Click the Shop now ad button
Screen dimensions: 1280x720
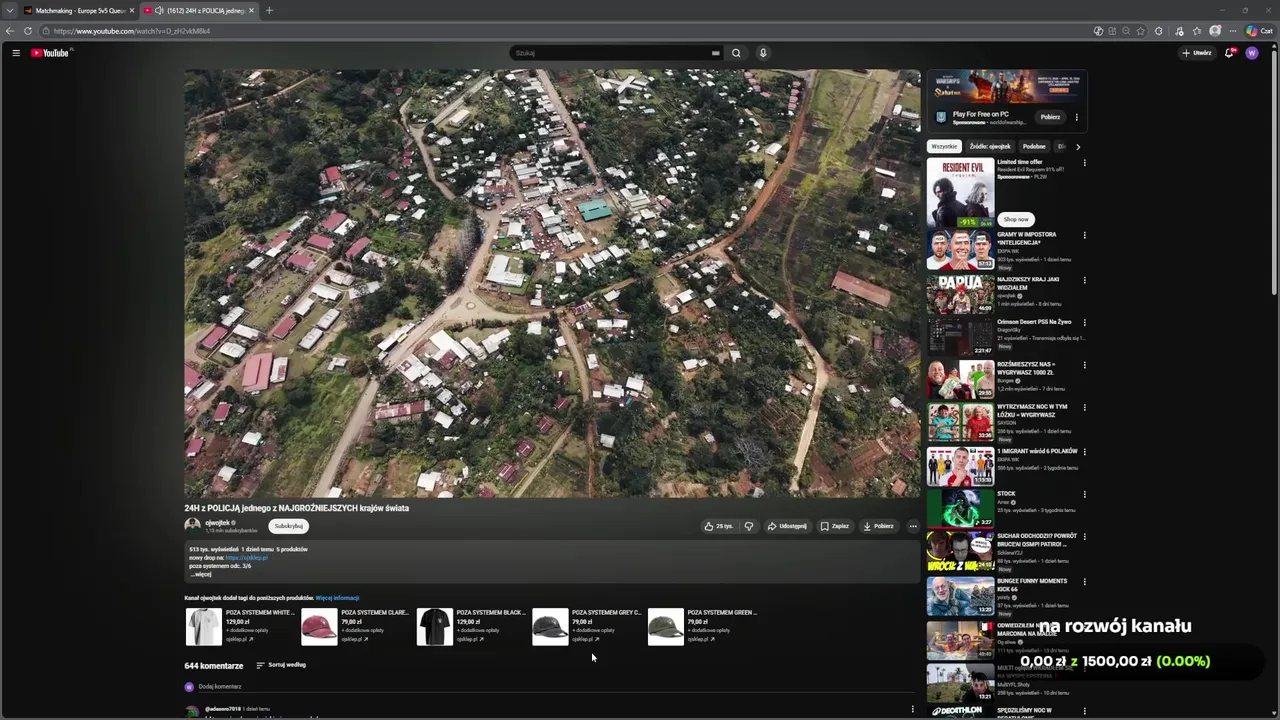click(1016, 219)
